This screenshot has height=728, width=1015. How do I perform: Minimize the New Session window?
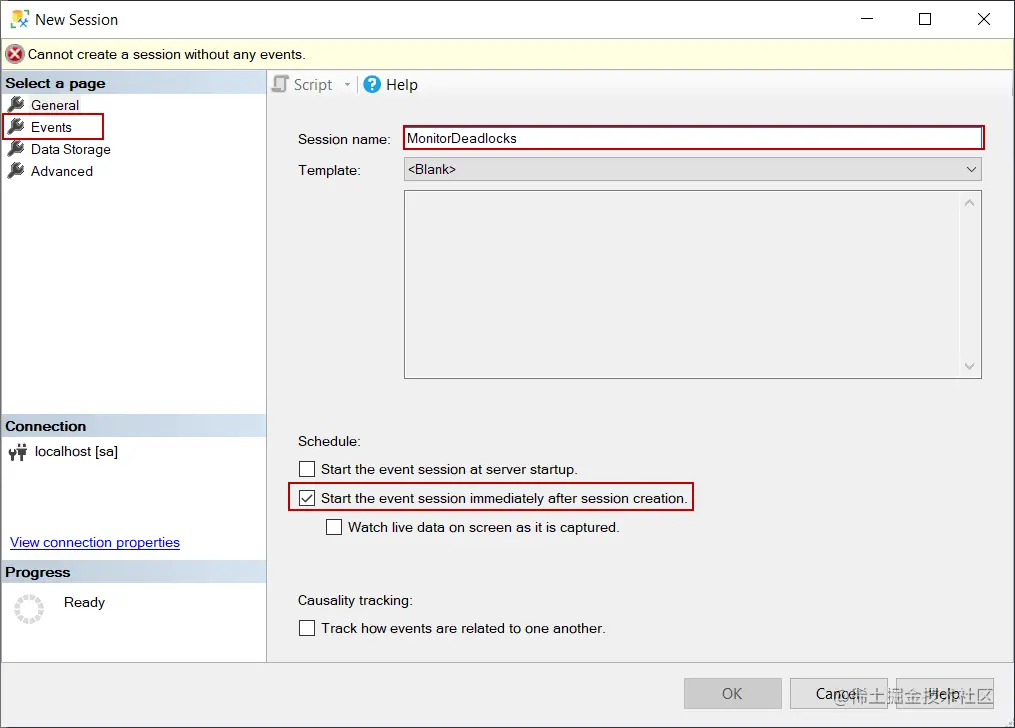[867, 19]
